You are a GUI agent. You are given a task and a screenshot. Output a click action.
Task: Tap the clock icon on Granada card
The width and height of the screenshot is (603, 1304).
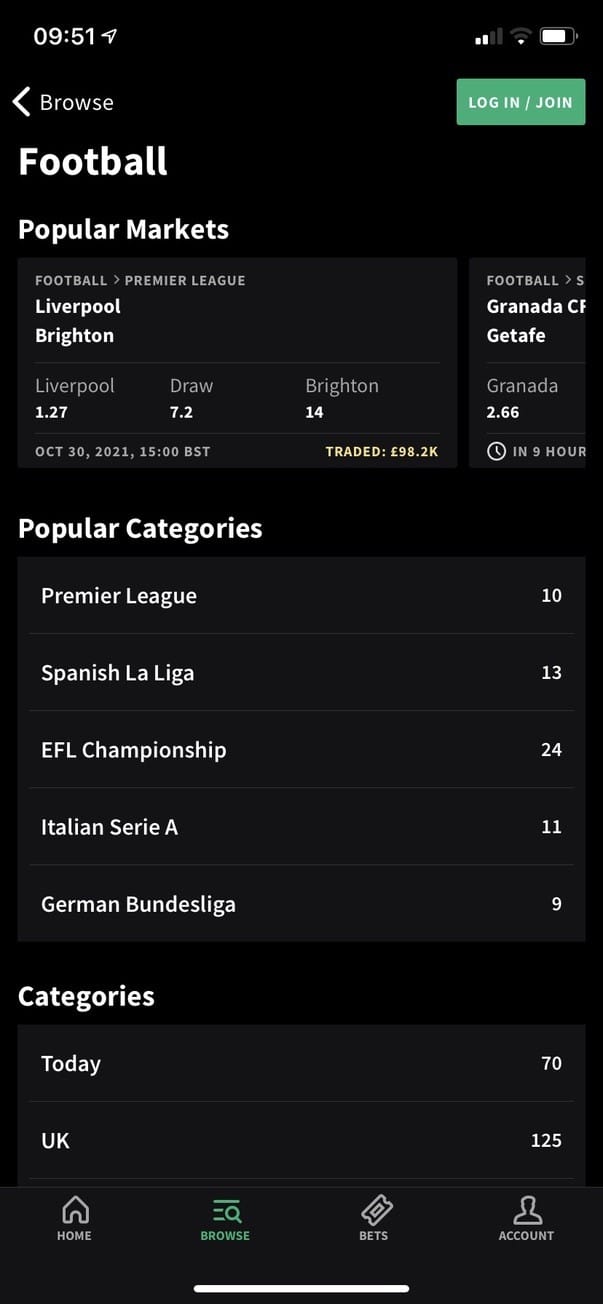[496, 451]
